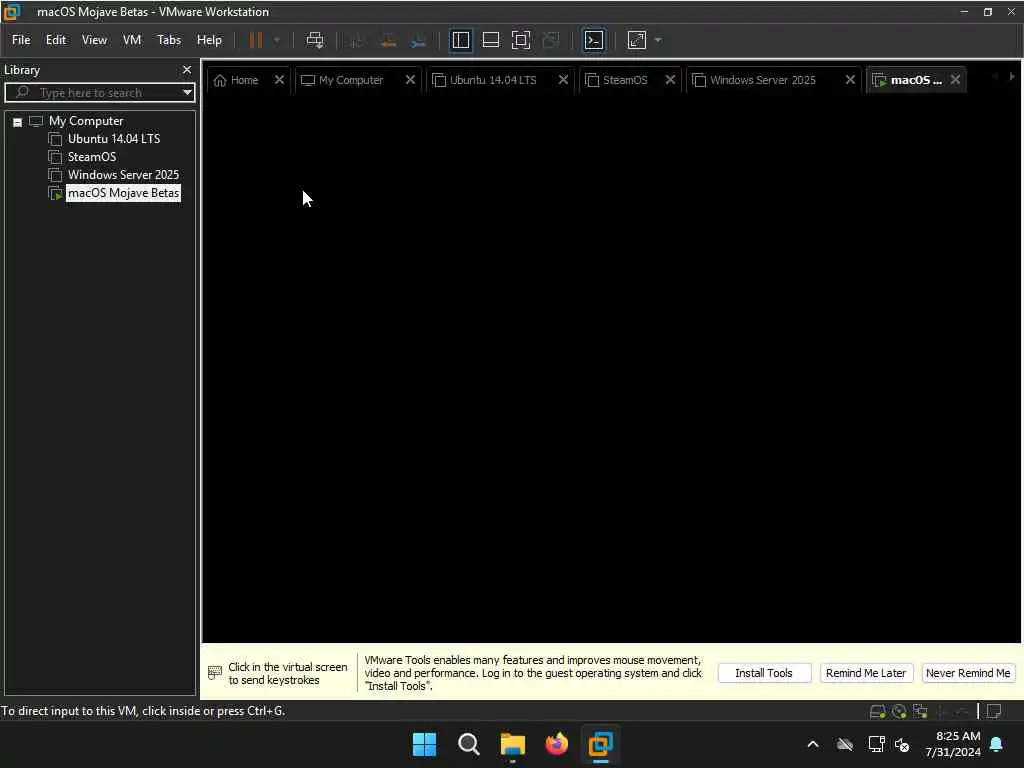Switch to the SteamOS tab

(624, 80)
